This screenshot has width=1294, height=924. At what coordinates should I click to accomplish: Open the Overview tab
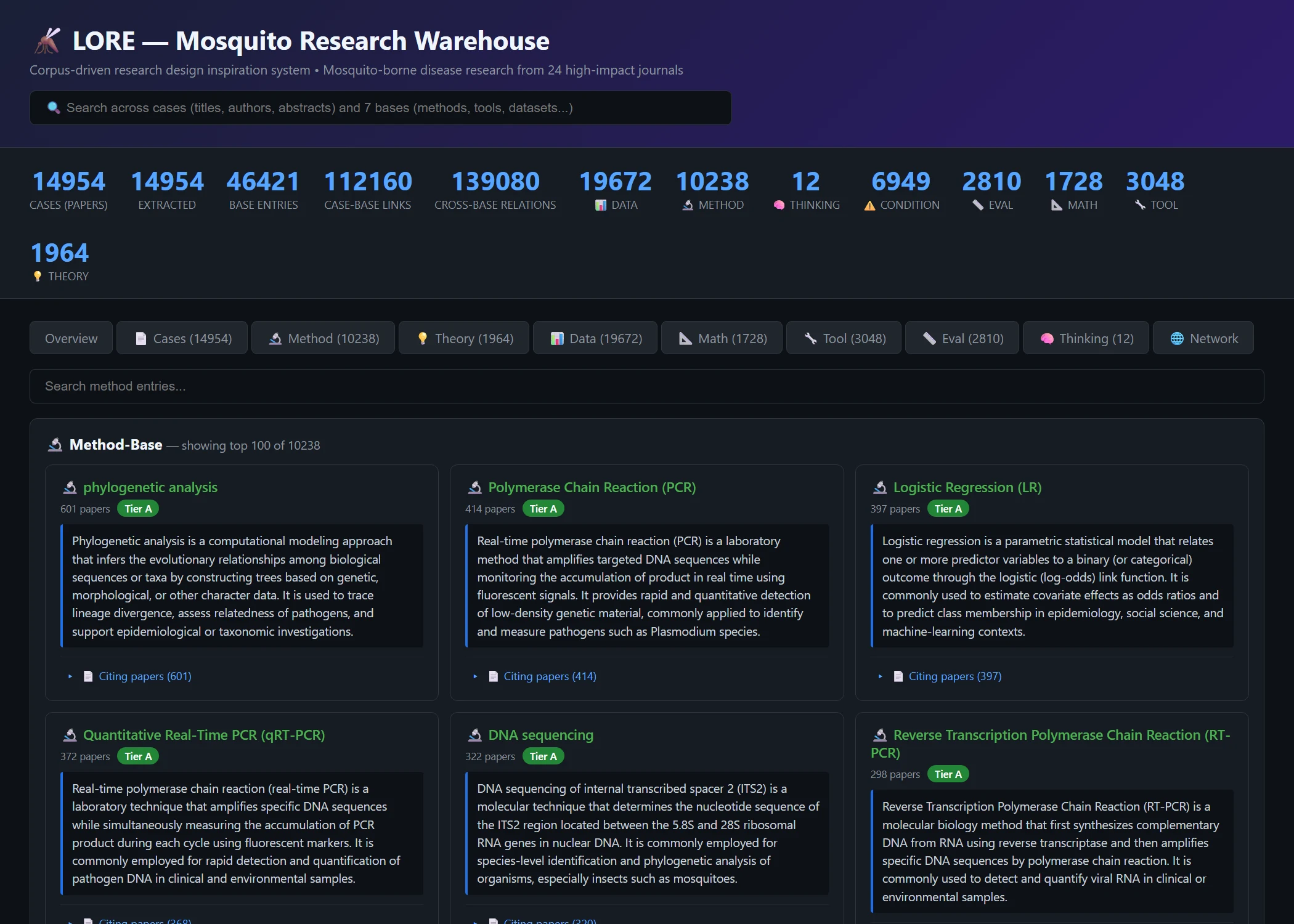71,338
